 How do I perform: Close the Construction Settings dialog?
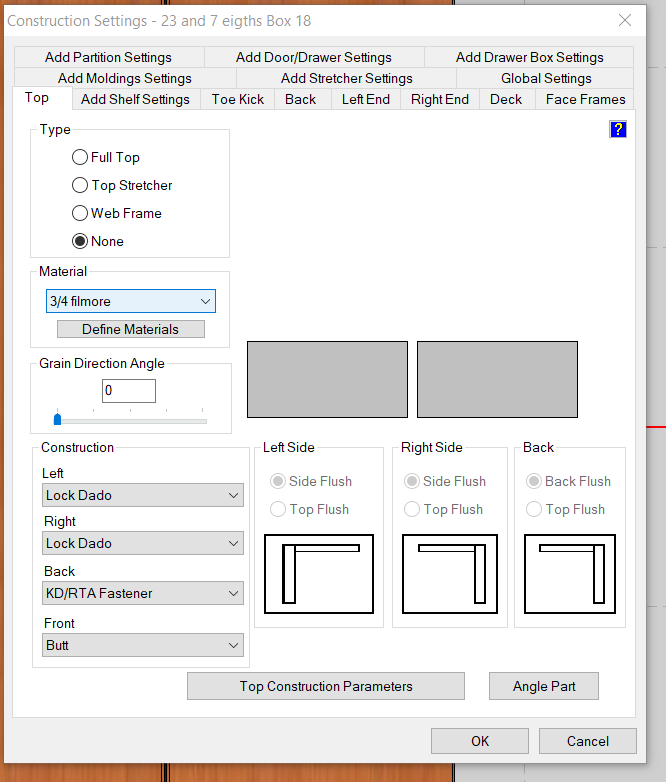(625, 20)
